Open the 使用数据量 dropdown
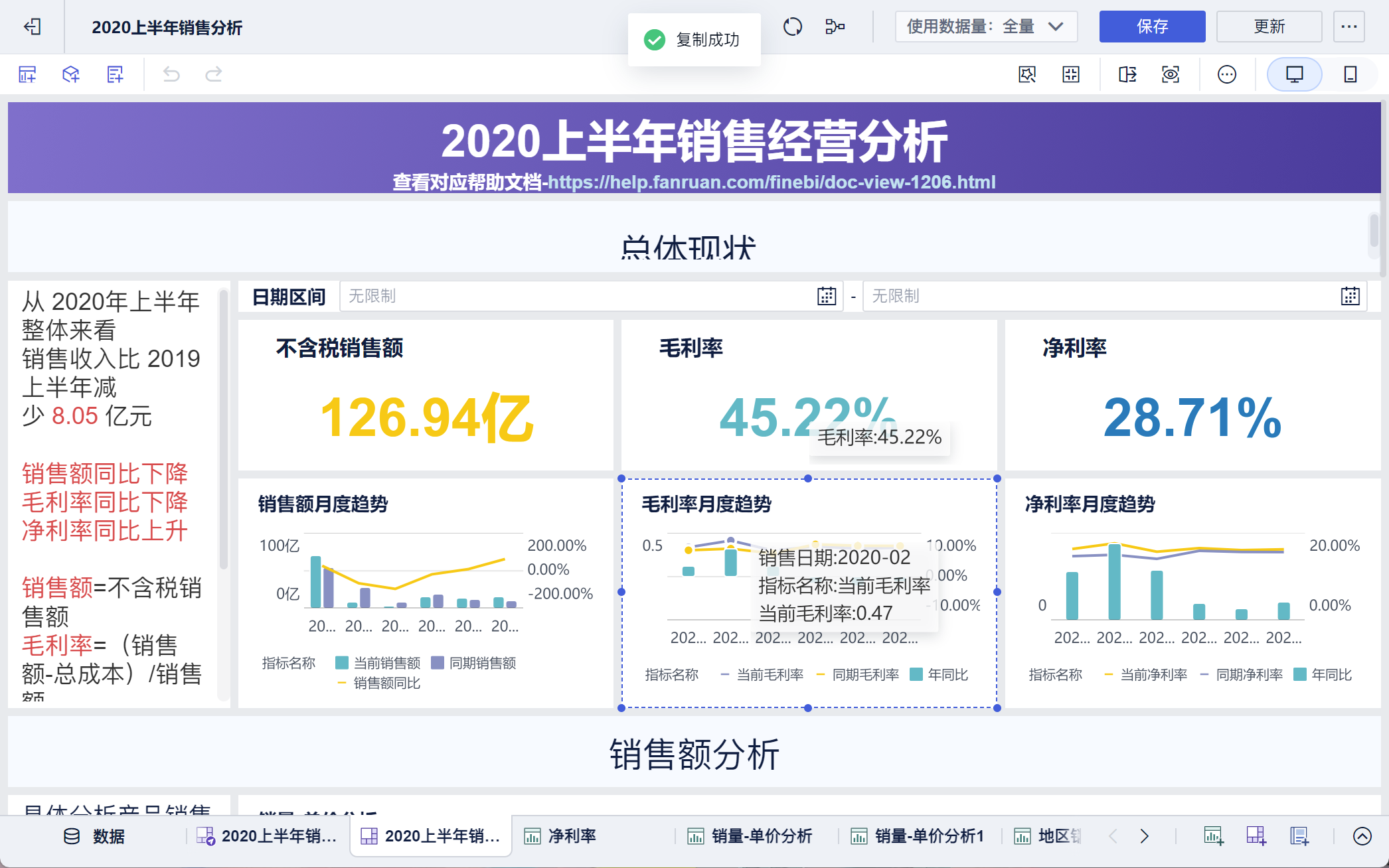1389x868 pixels. [986, 27]
